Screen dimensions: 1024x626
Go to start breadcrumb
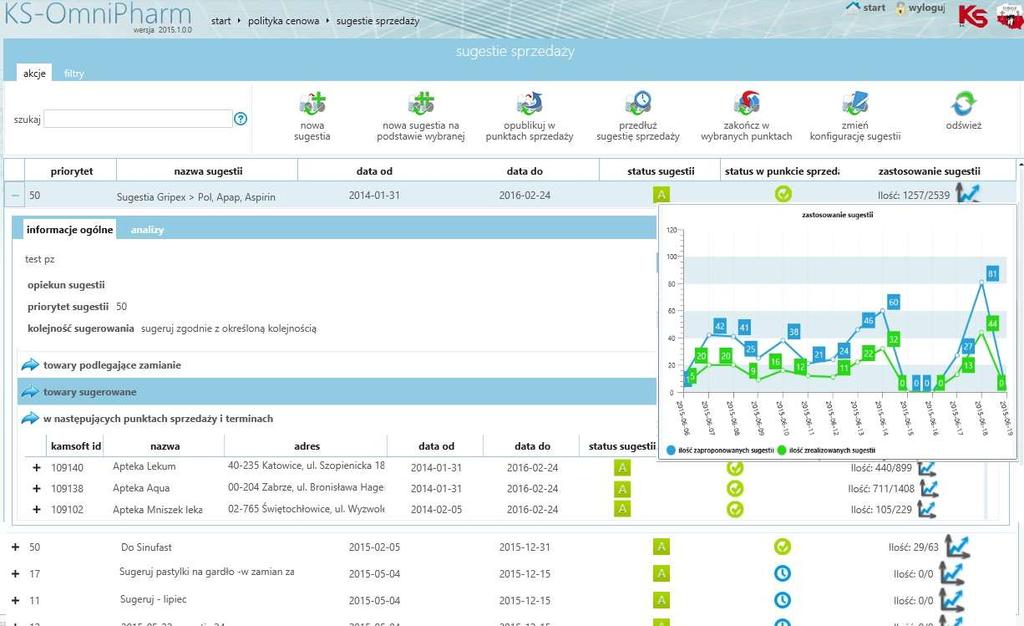pos(221,21)
